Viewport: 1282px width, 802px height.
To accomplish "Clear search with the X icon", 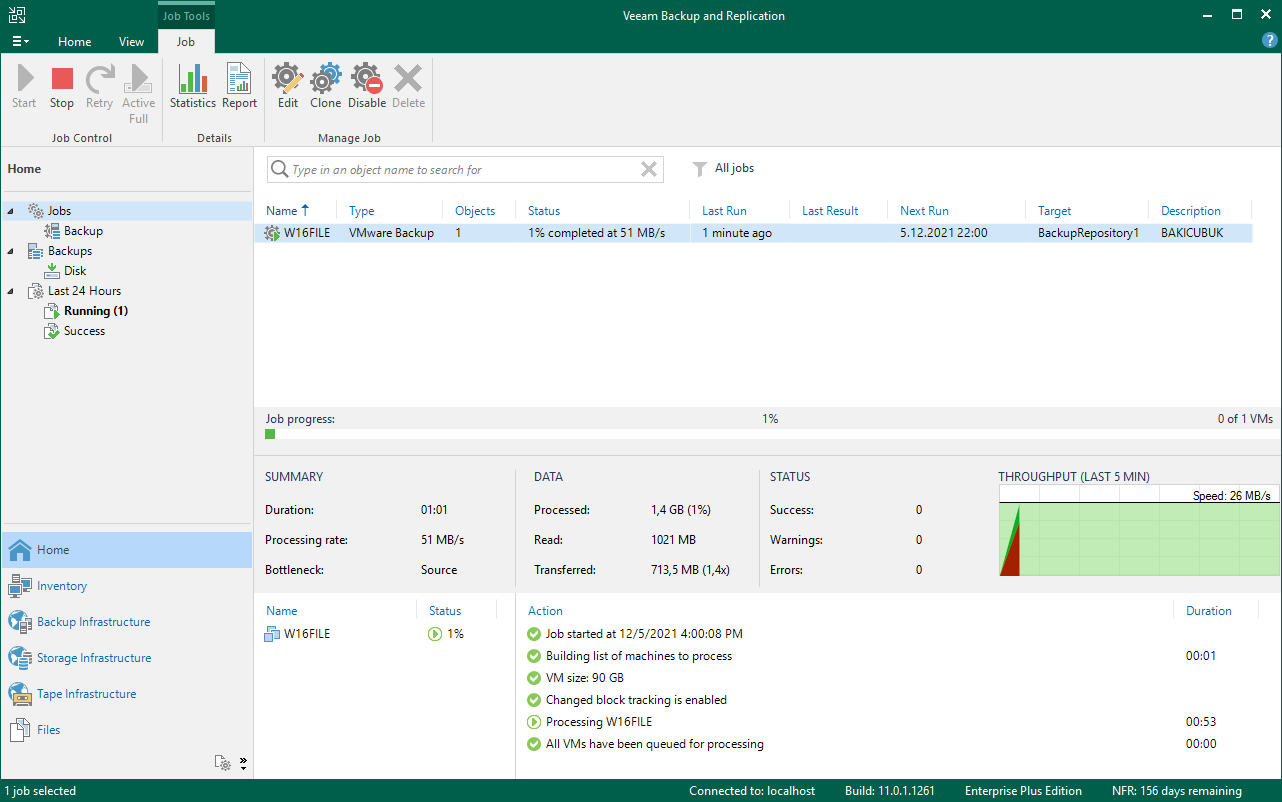I will [x=649, y=169].
